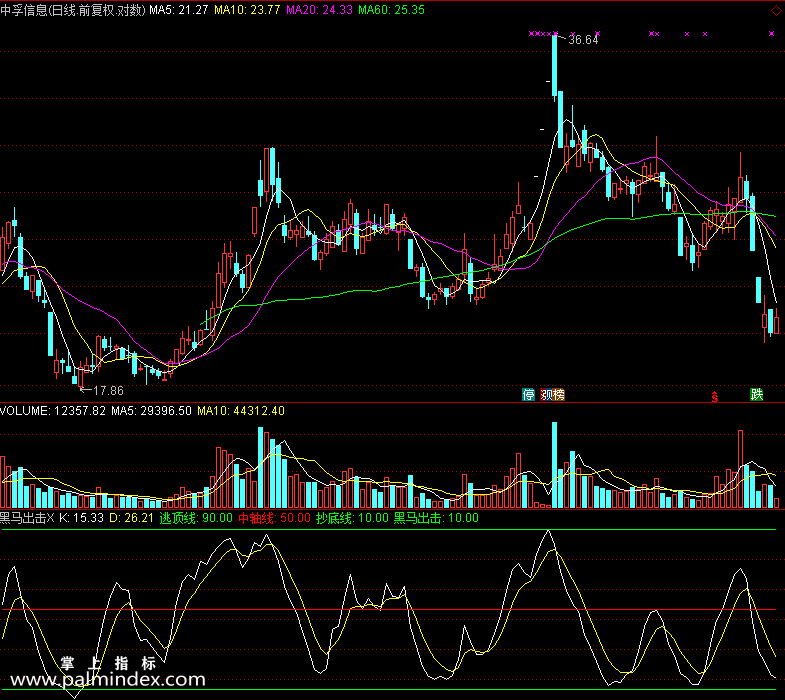Click the volume MA10: 44312.40 label

click(241, 411)
